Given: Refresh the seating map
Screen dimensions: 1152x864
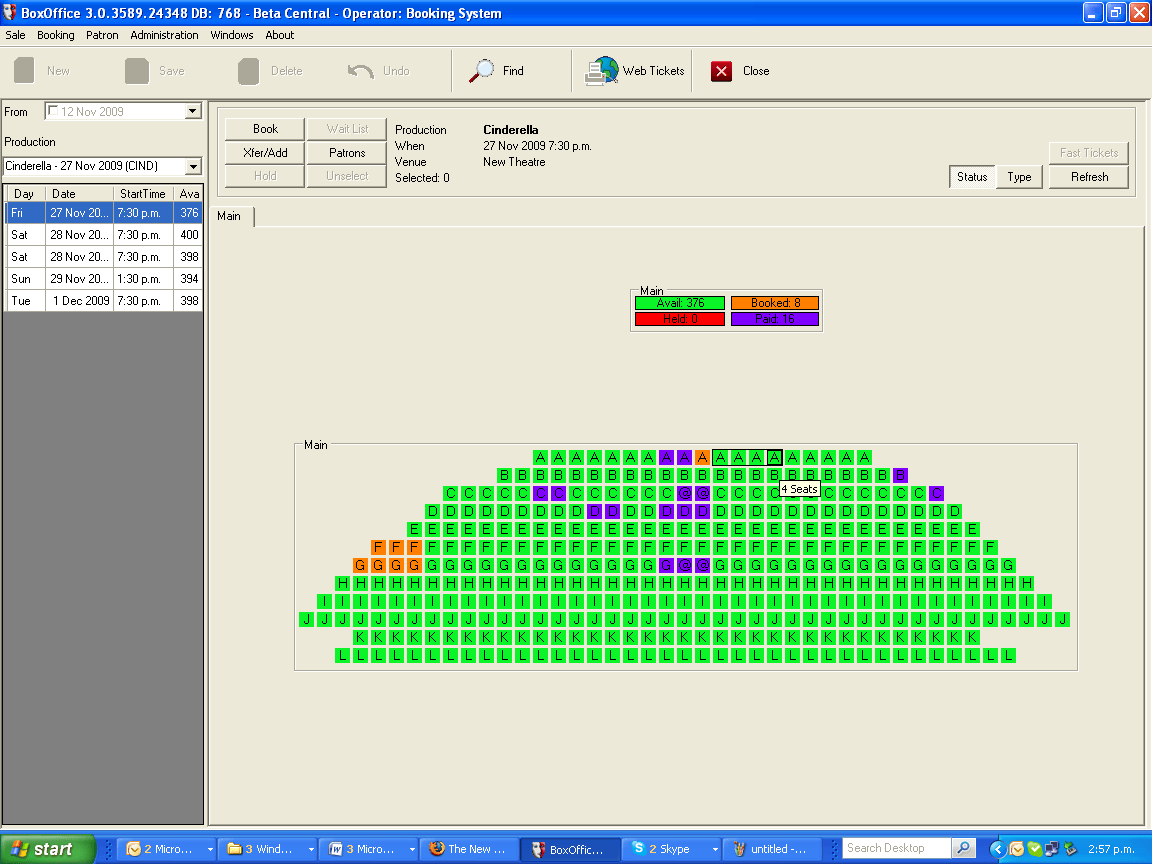Looking at the screenshot, I should (x=1088, y=176).
